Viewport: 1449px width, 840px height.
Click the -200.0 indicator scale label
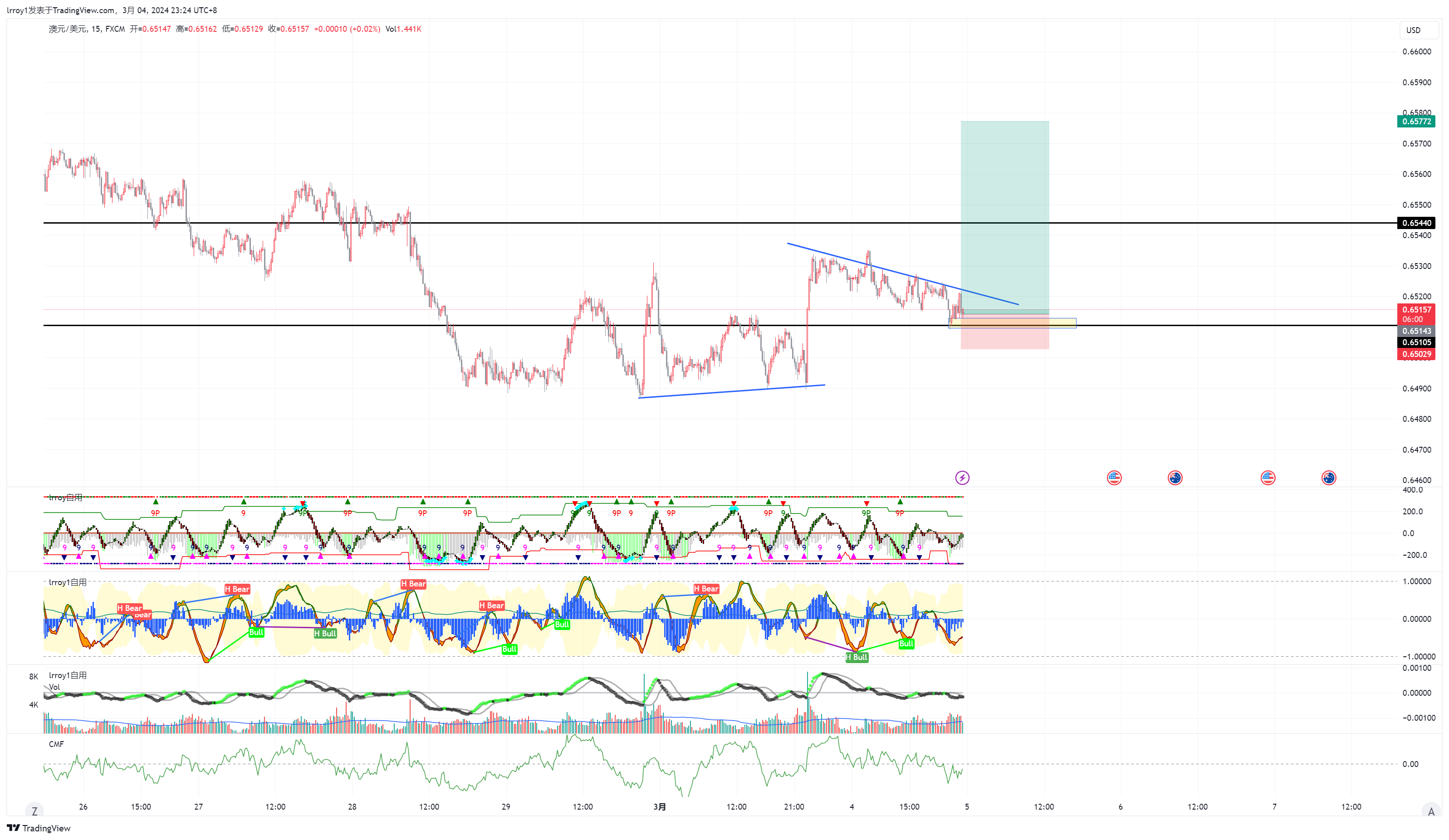1415,556
